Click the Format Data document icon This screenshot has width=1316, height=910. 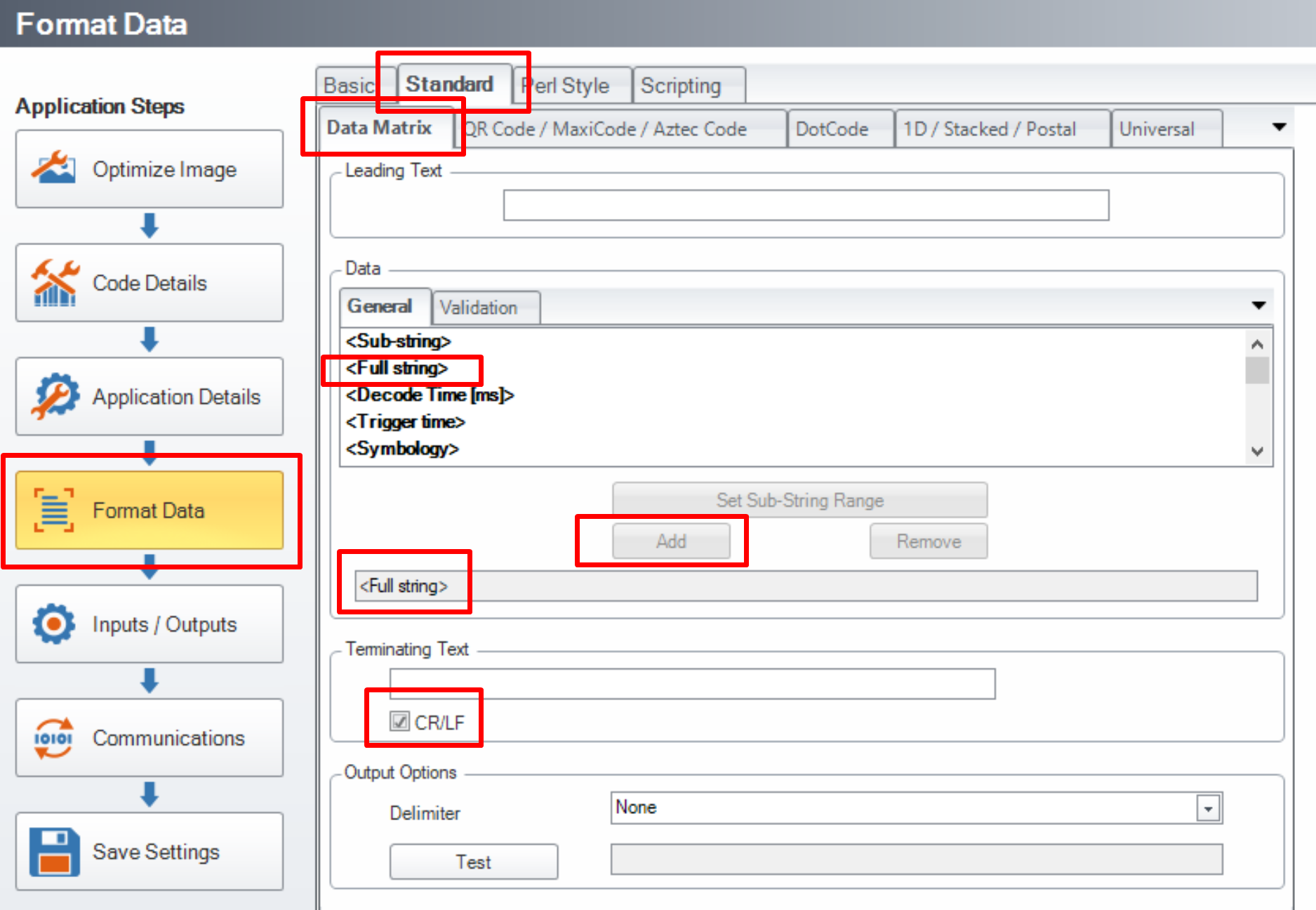pyautogui.click(x=53, y=510)
